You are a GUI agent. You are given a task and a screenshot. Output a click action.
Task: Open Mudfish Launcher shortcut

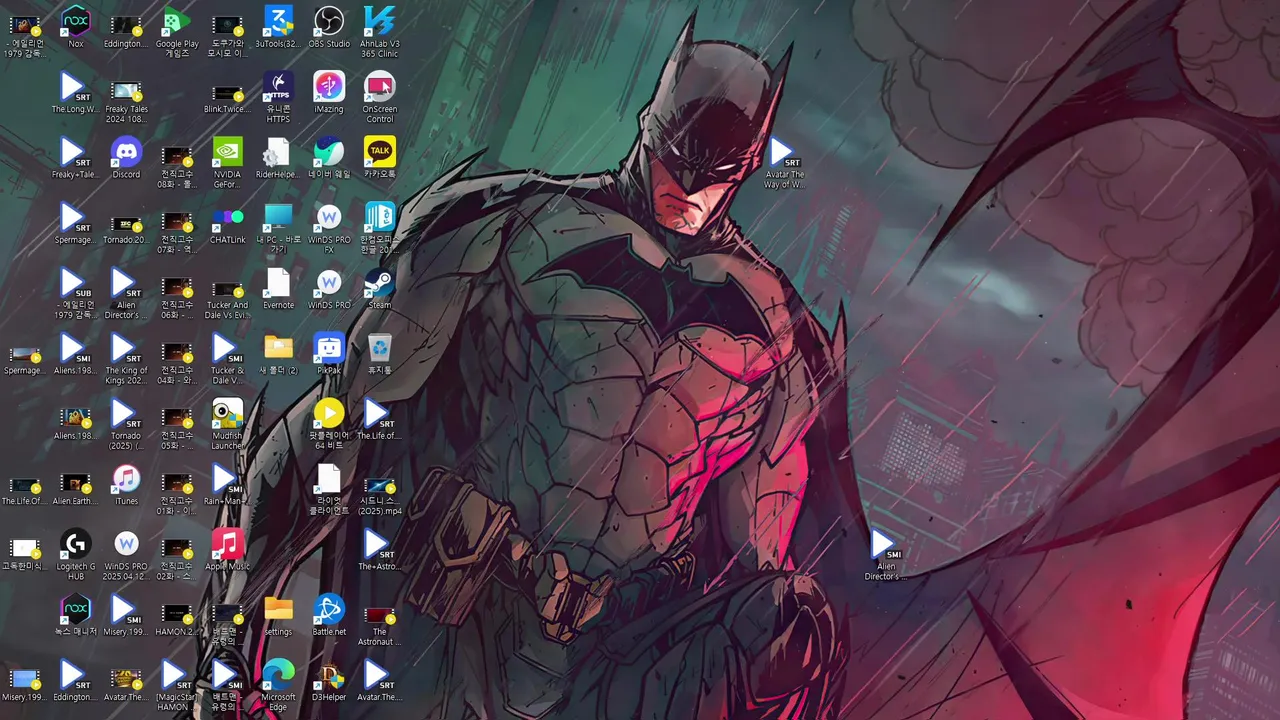point(228,424)
